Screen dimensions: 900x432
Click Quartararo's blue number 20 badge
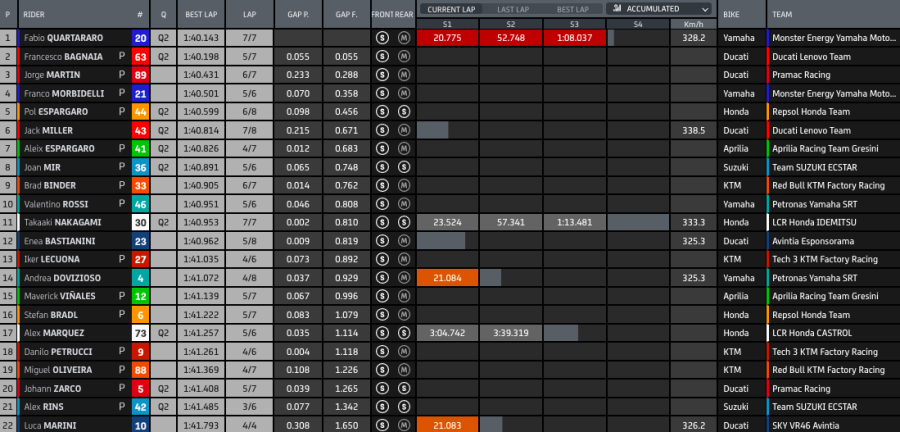click(140, 38)
